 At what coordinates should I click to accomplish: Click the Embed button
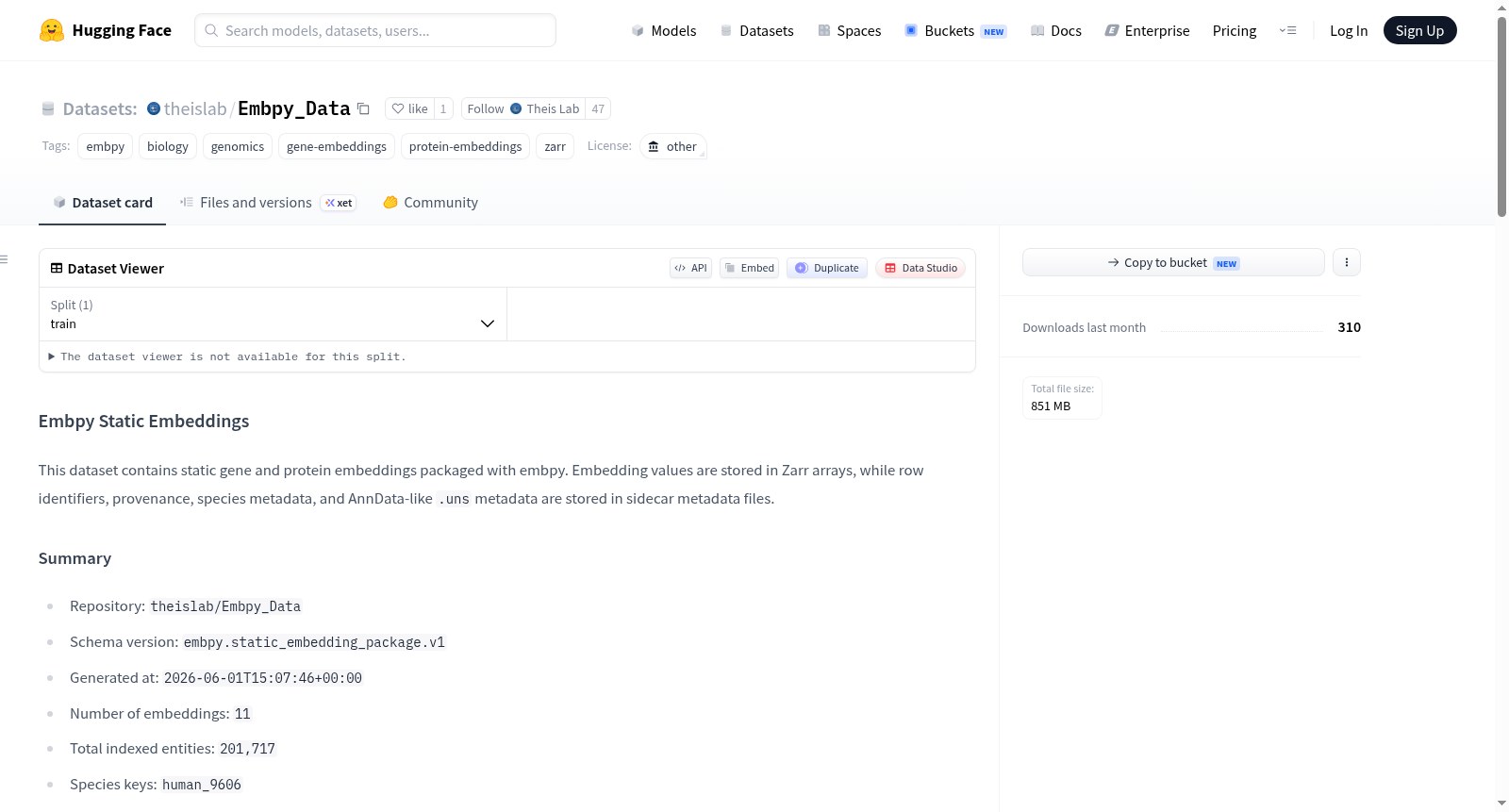tap(749, 268)
